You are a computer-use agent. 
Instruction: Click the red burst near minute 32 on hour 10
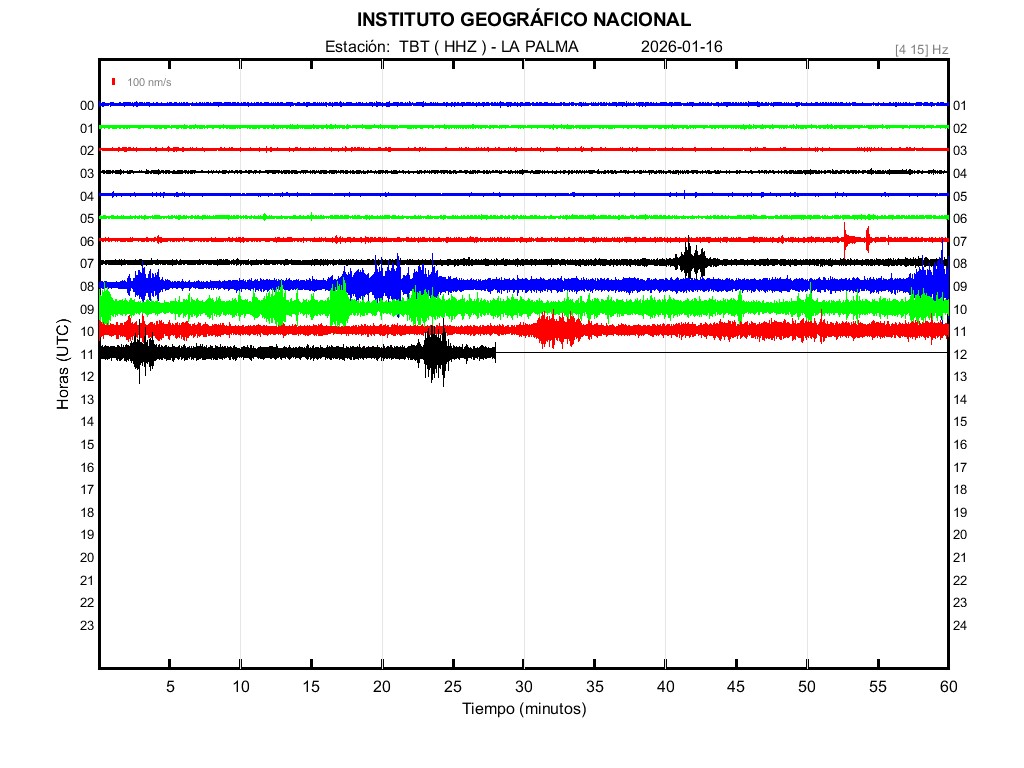tap(555, 329)
